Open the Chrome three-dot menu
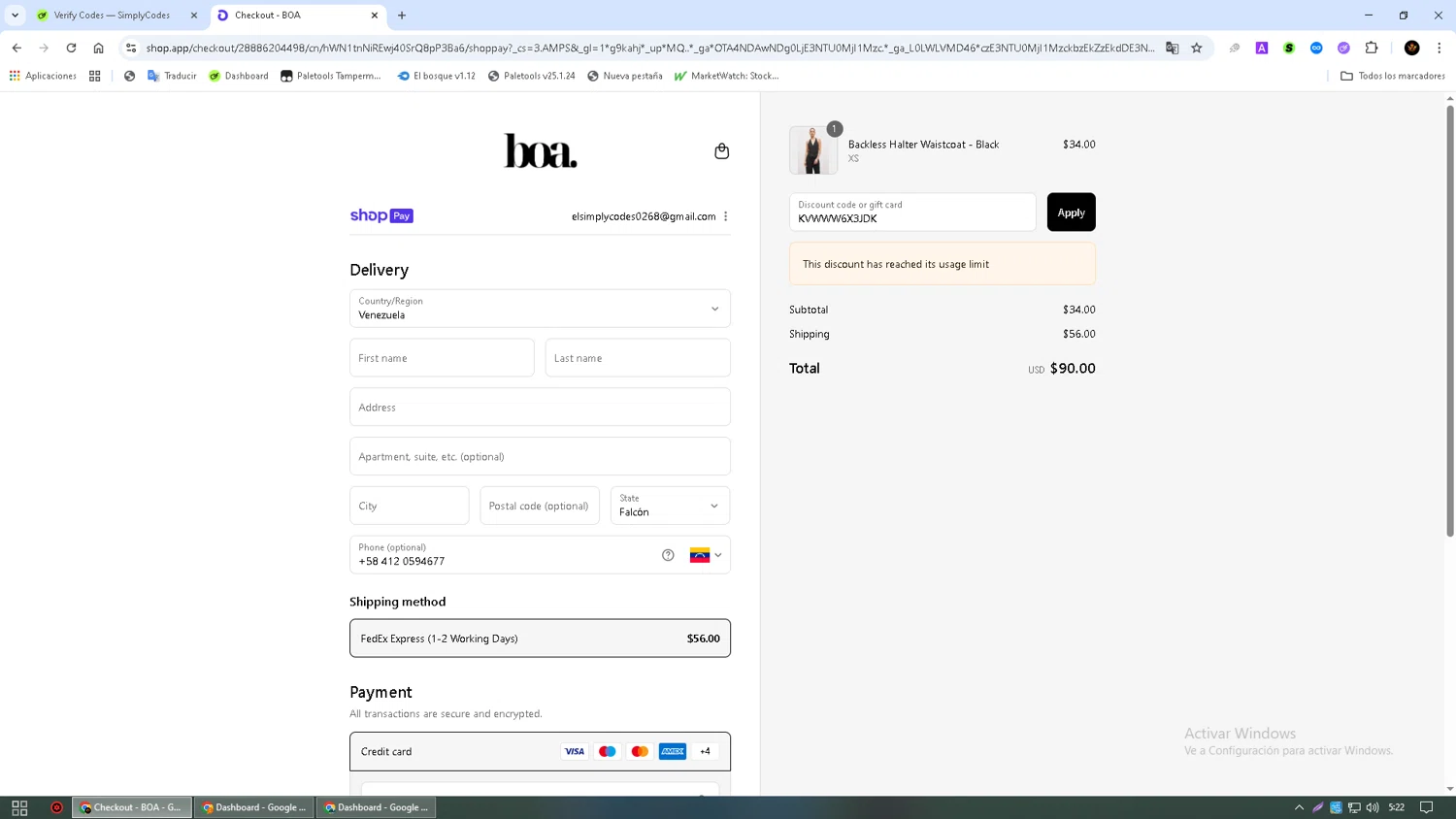 (x=1439, y=48)
